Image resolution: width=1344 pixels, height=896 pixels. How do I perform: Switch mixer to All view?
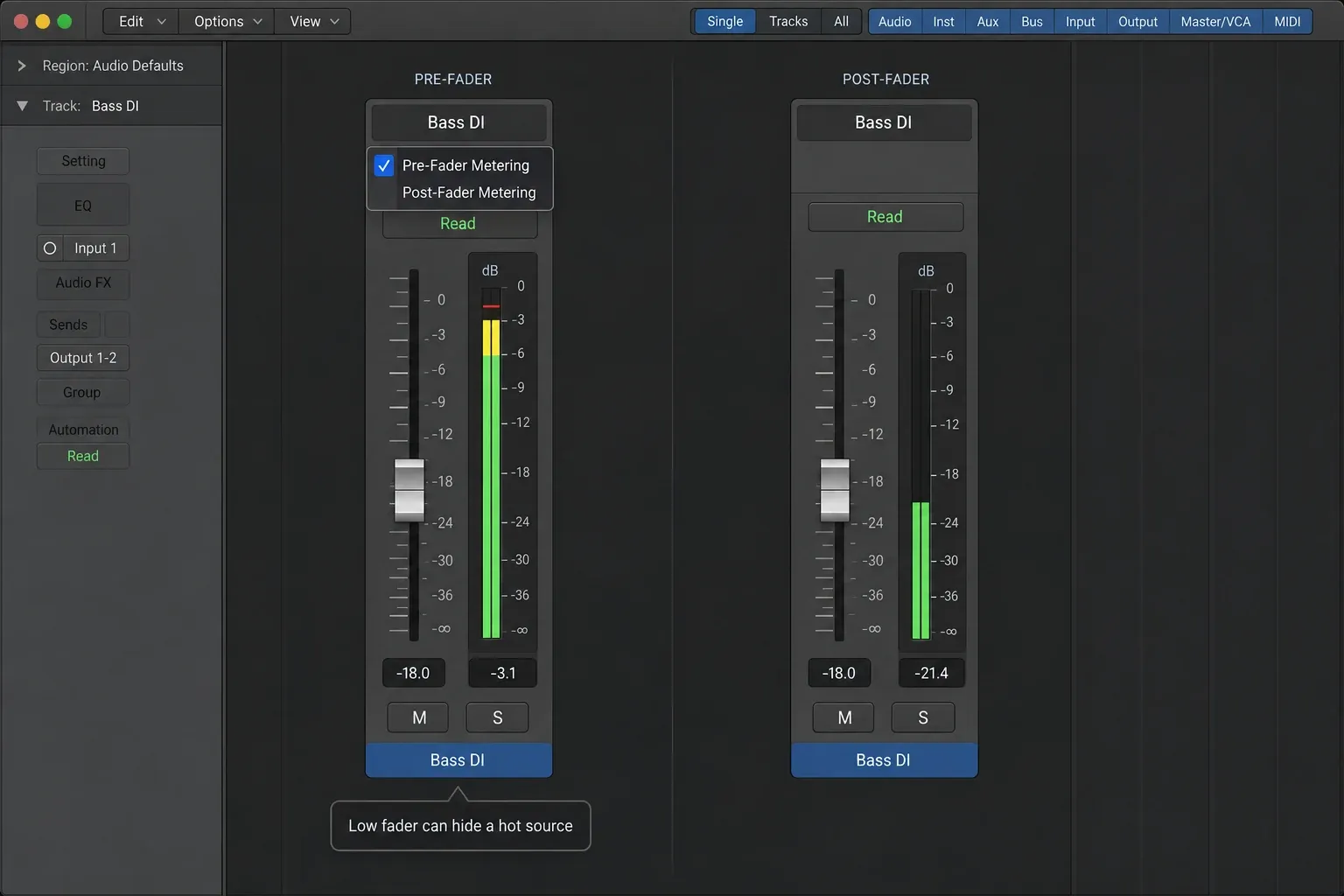841,22
